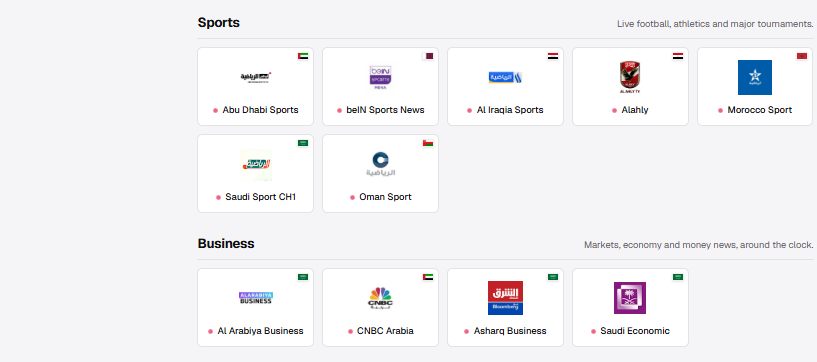Open the beIN Sports News title
The width and height of the screenshot is (817, 362).
coord(386,110)
